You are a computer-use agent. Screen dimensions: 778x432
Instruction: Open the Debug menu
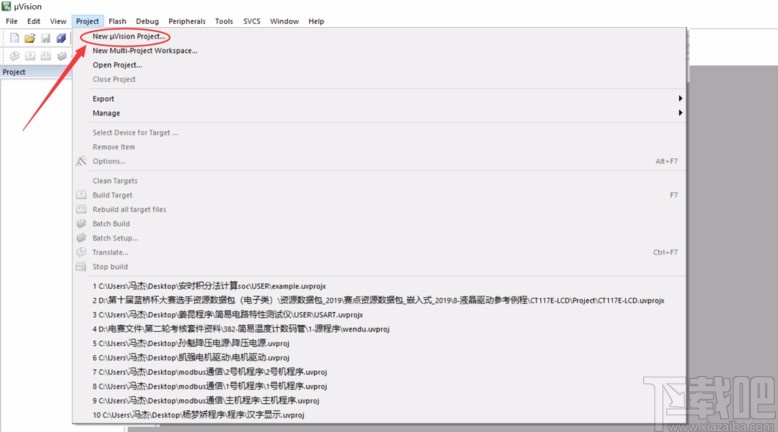tap(147, 21)
